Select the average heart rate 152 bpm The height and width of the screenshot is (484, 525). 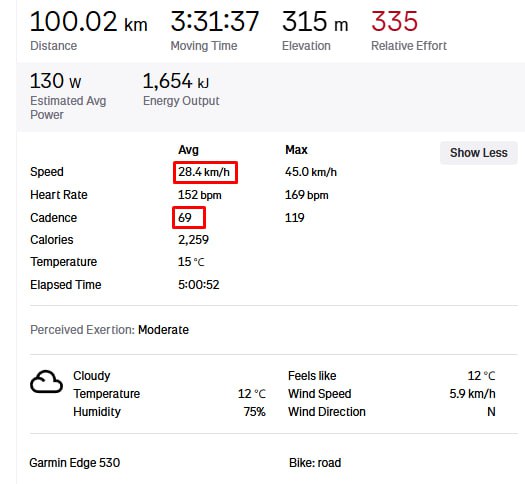coord(200,195)
